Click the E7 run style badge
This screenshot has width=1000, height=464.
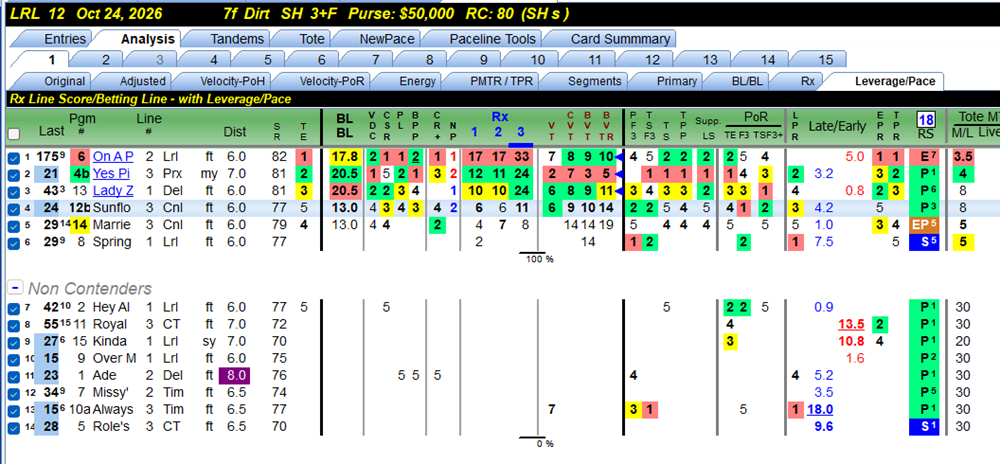click(923, 158)
